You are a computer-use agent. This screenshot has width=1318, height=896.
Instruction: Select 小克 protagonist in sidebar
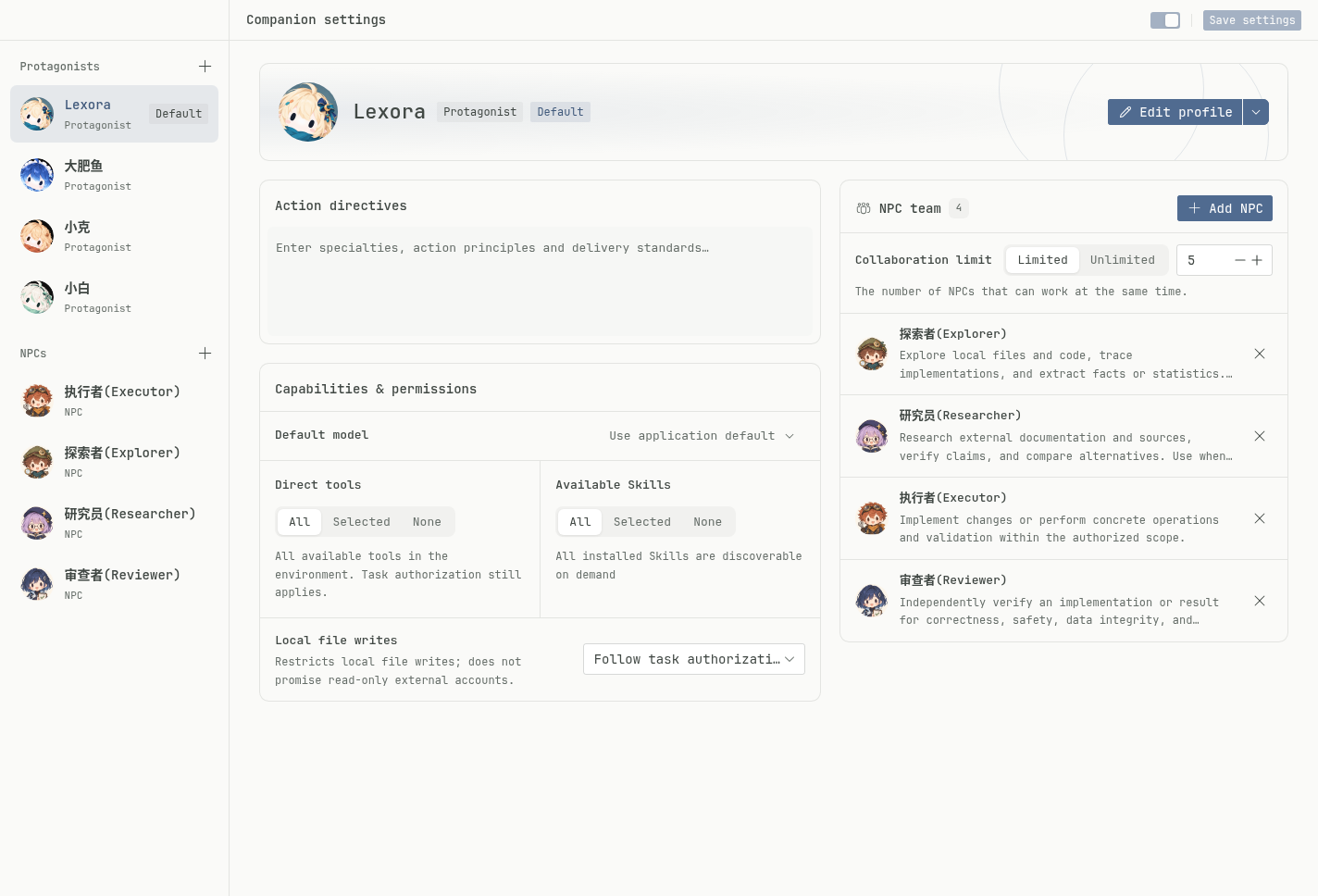114,236
